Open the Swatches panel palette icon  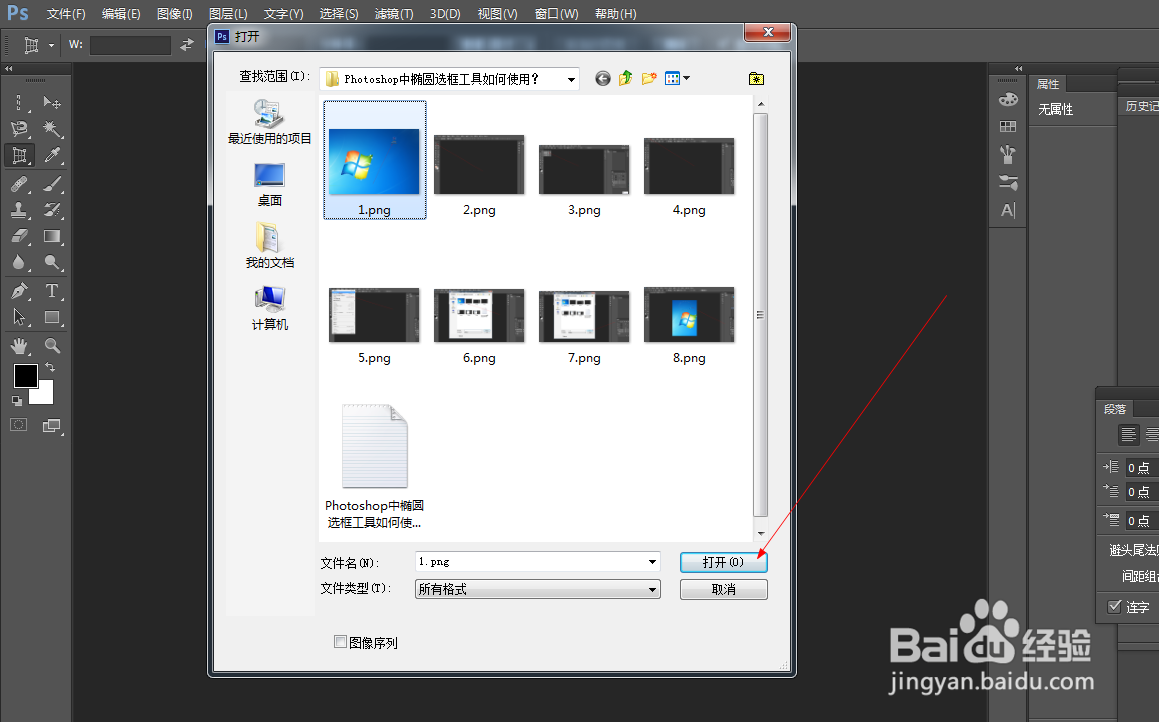(x=1008, y=125)
